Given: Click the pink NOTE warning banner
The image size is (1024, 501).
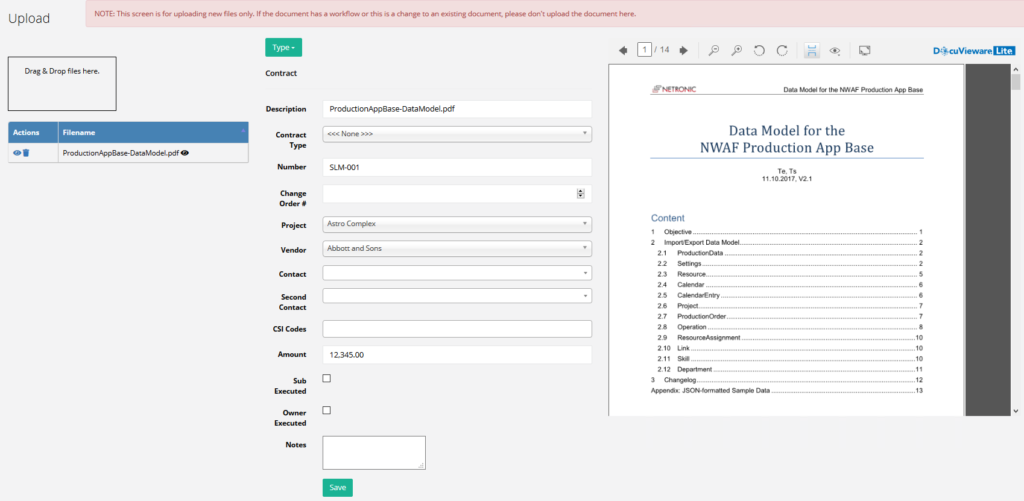Looking at the screenshot, I should [554, 14].
